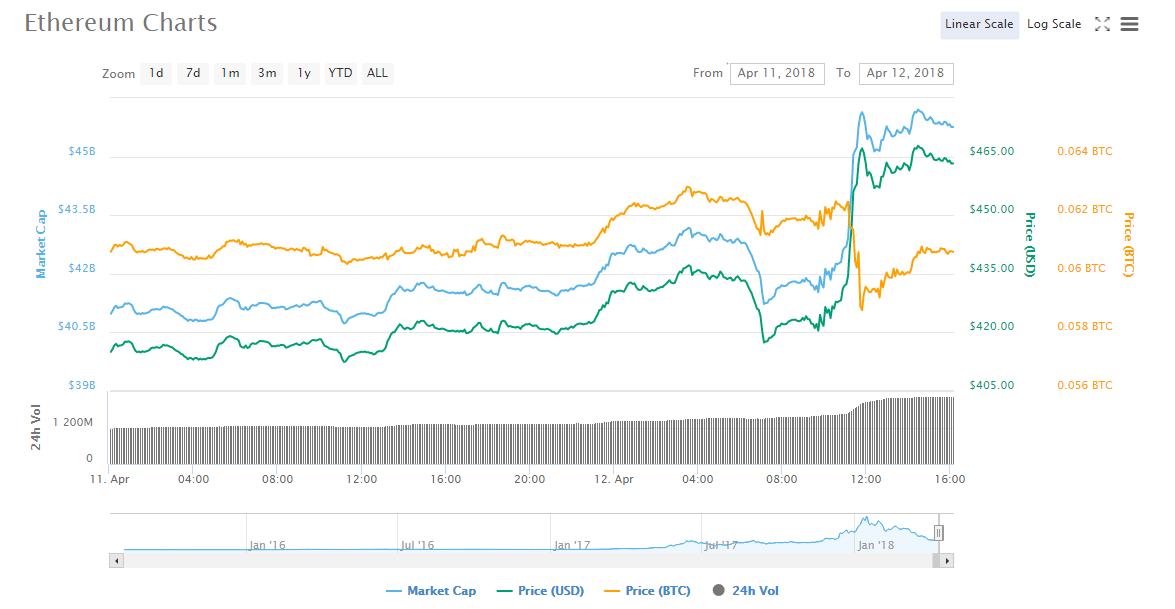The width and height of the screenshot is (1175, 609).
Task: Set zoom to 1y
Action: click(x=303, y=73)
